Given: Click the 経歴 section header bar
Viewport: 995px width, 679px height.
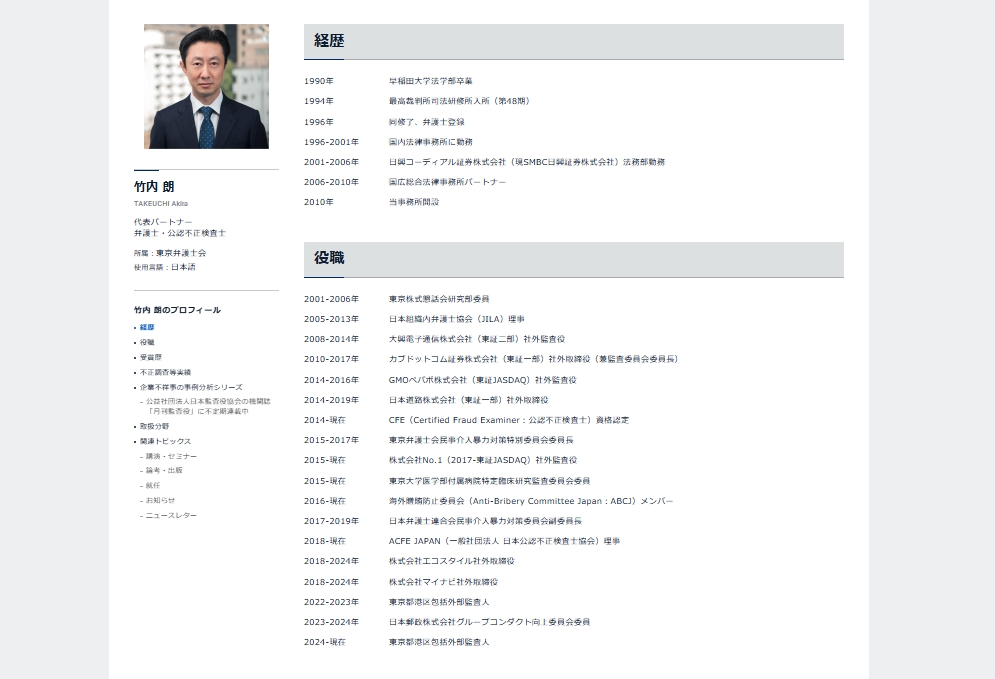Looking at the screenshot, I should (574, 42).
